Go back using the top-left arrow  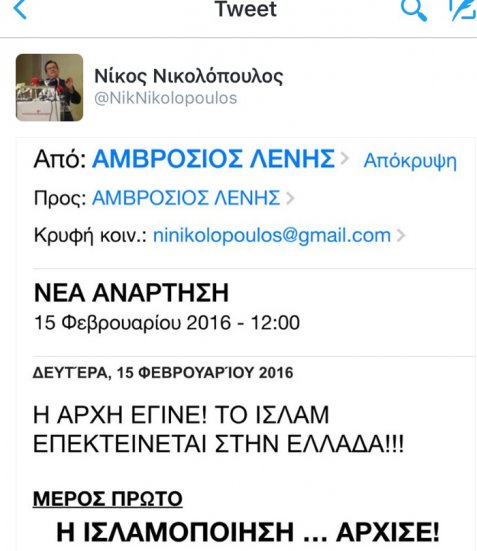(20, 9)
